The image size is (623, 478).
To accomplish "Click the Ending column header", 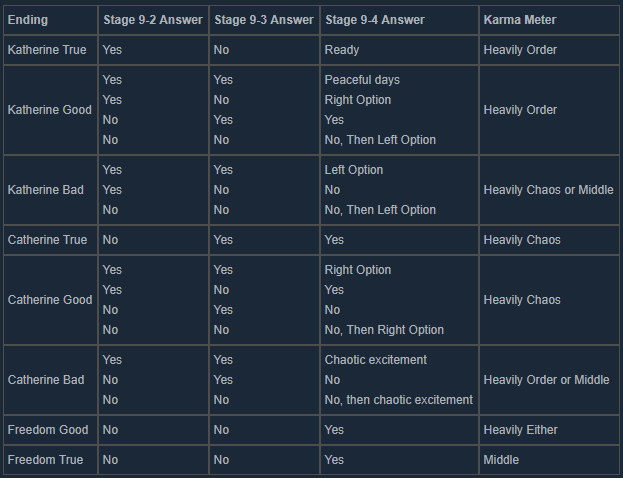I will coord(27,20).
